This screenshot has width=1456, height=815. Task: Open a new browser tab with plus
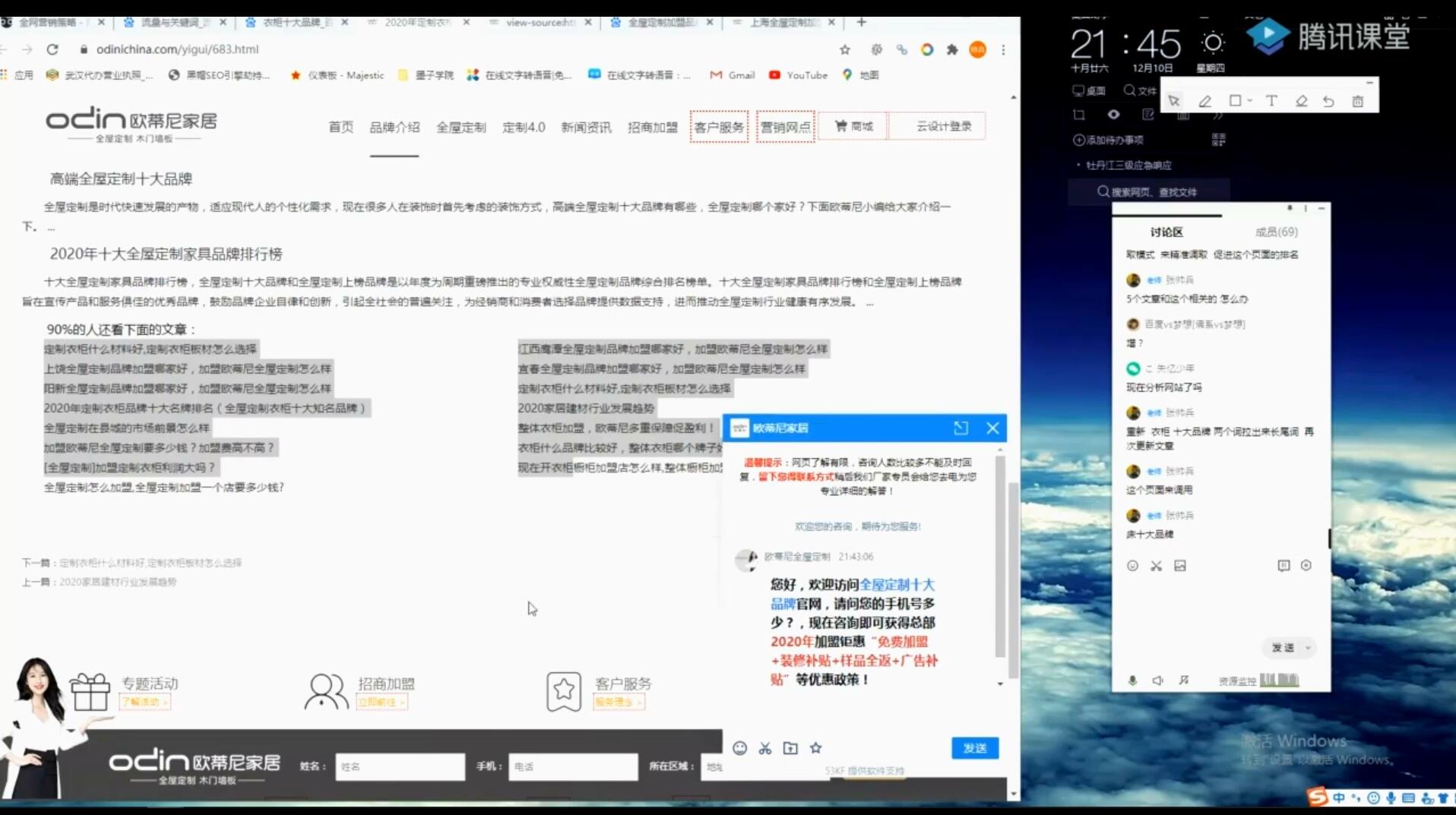point(861,22)
